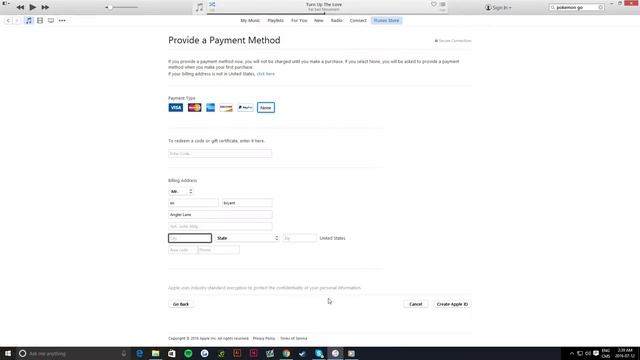Image resolution: width=640 pixels, height=360 pixels.
Task: Select the Movies library icon
Action: click(40, 20)
